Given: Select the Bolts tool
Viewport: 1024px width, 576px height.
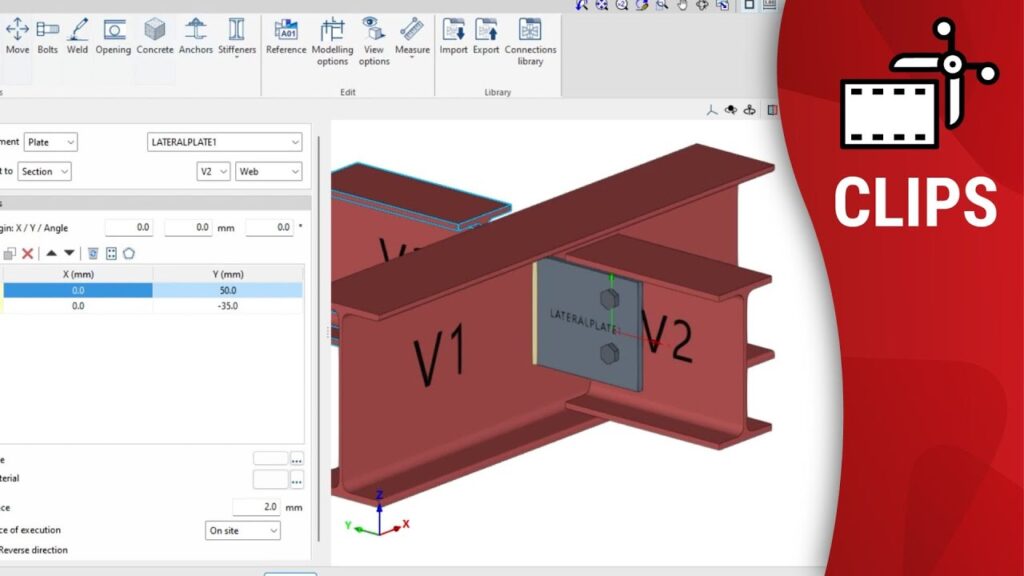Looking at the screenshot, I should pos(47,36).
